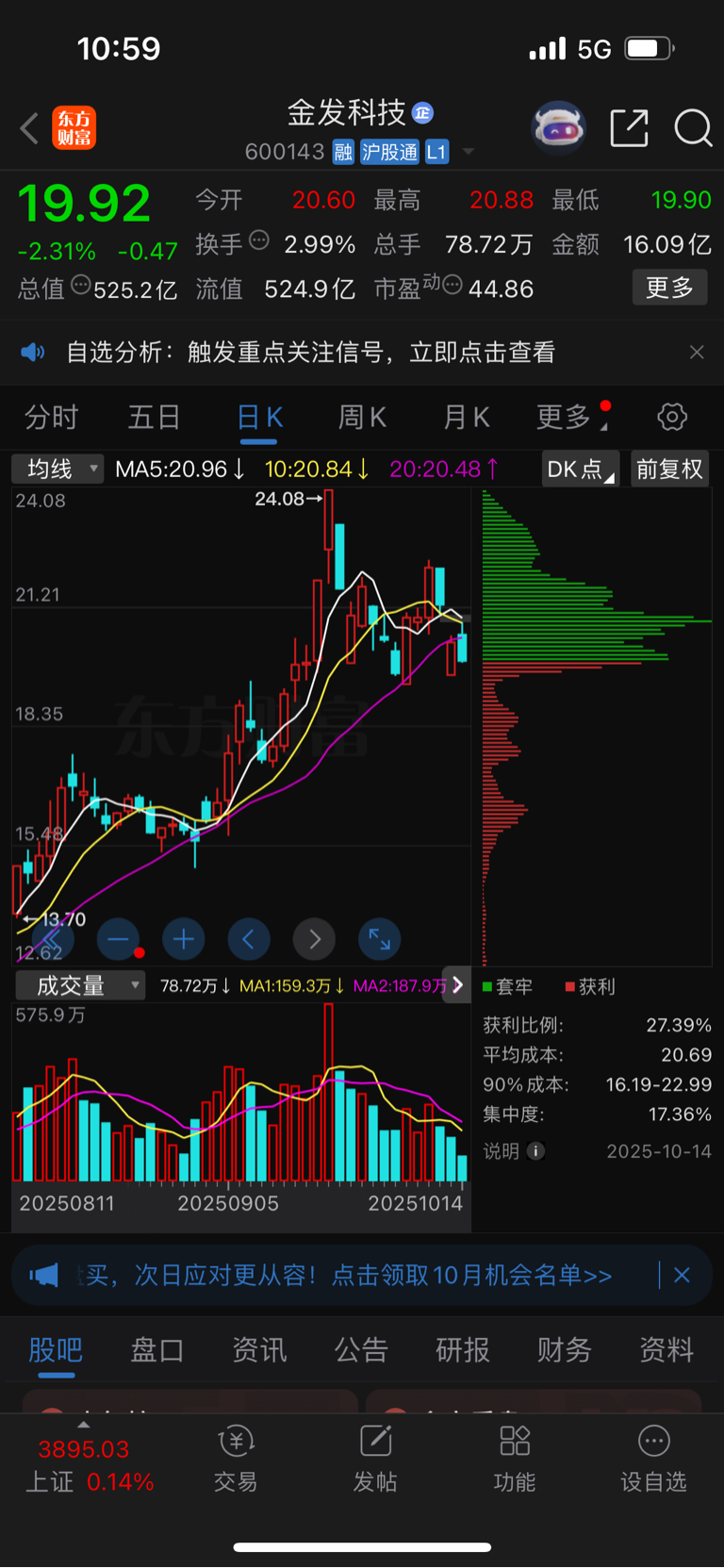The image size is (724, 1568).
Task: Open 更多 quote details button
Action: [669, 288]
